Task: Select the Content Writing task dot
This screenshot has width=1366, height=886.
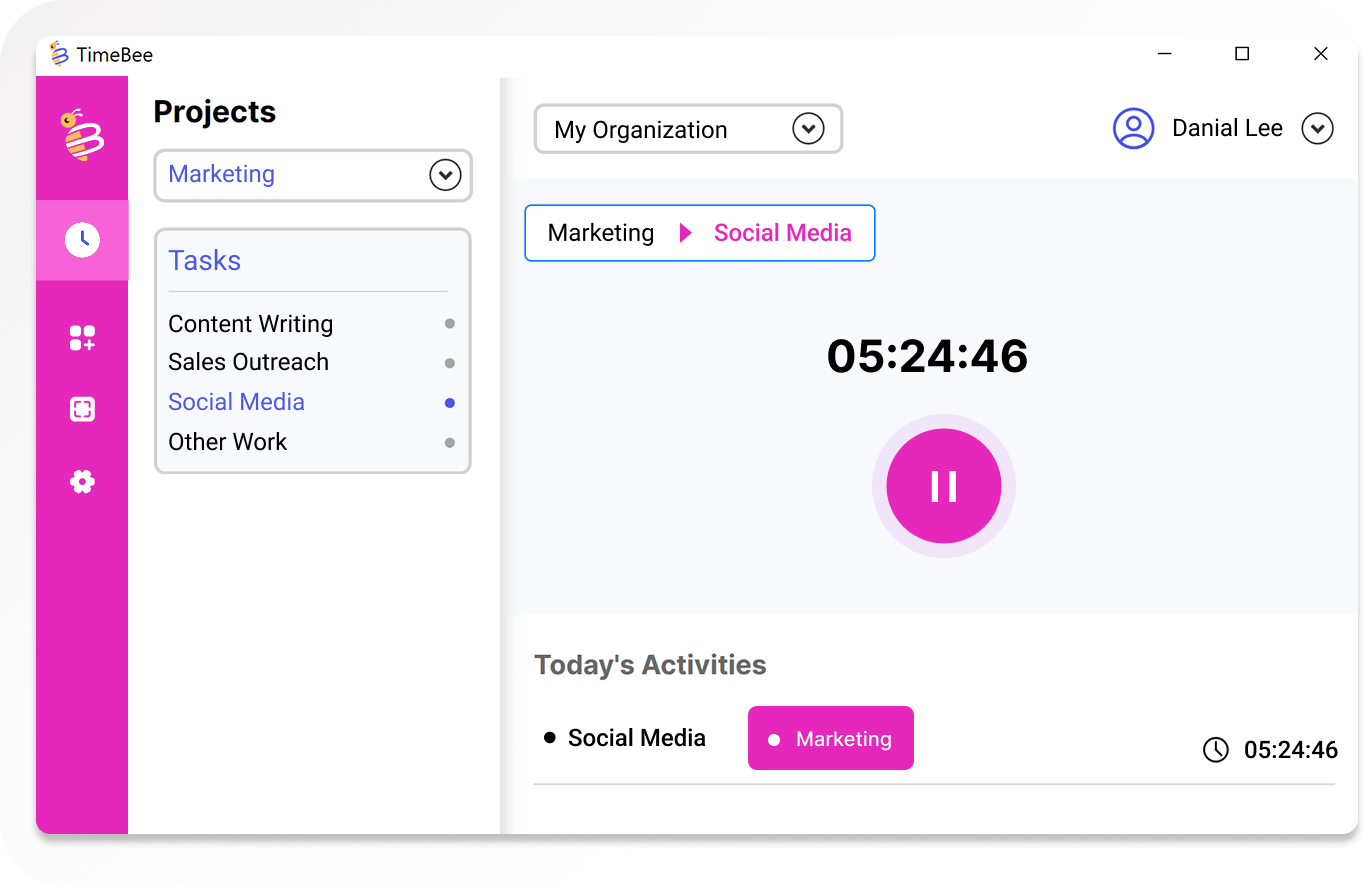Action: coord(450,324)
